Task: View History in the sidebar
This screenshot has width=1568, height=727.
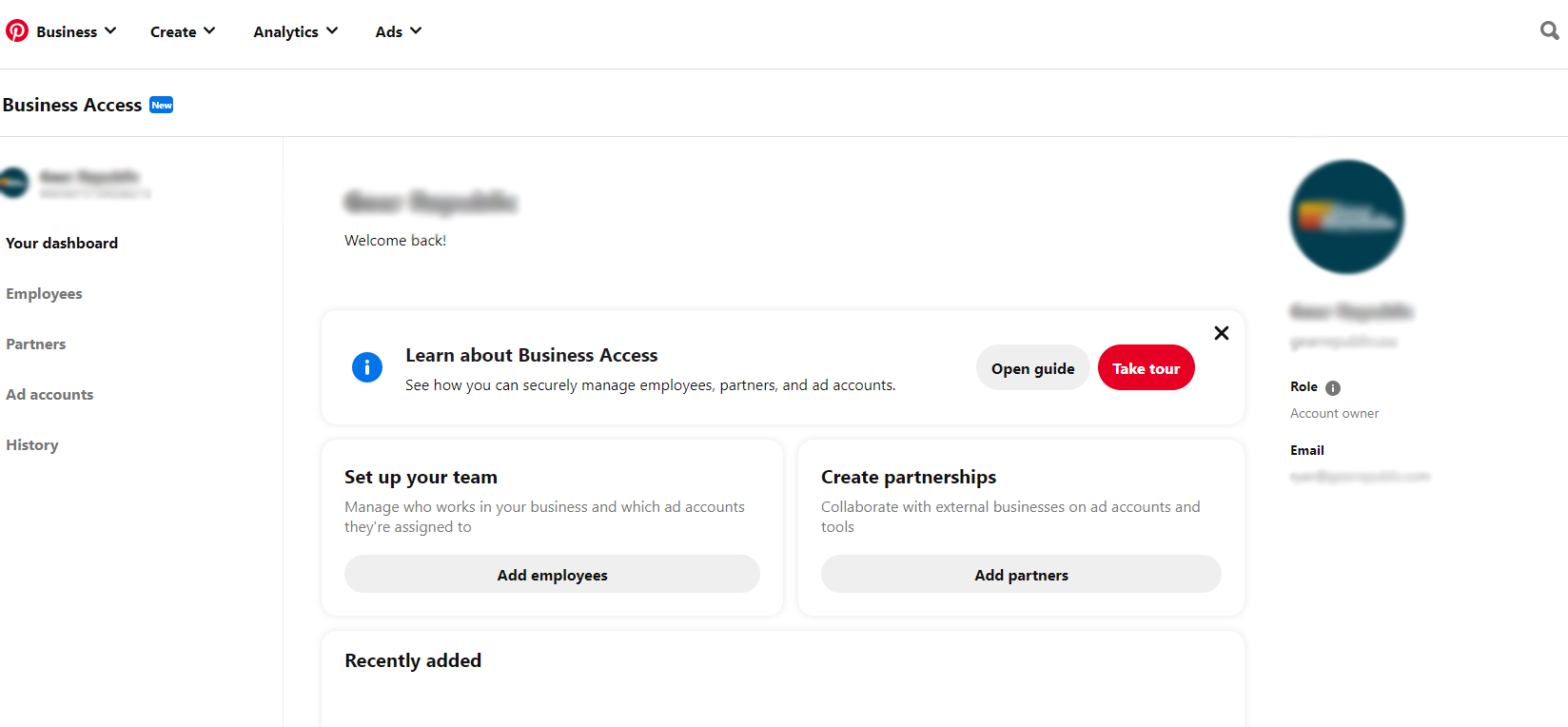Action: pyautogui.click(x=32, y=445)
